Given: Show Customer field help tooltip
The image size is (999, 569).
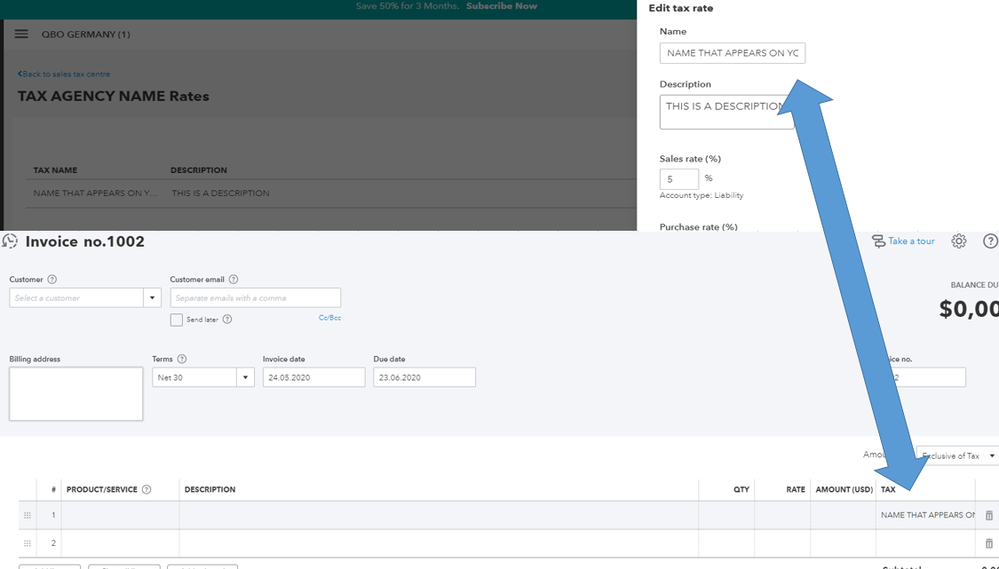Looking at the screenshot, I should point(52,279).
